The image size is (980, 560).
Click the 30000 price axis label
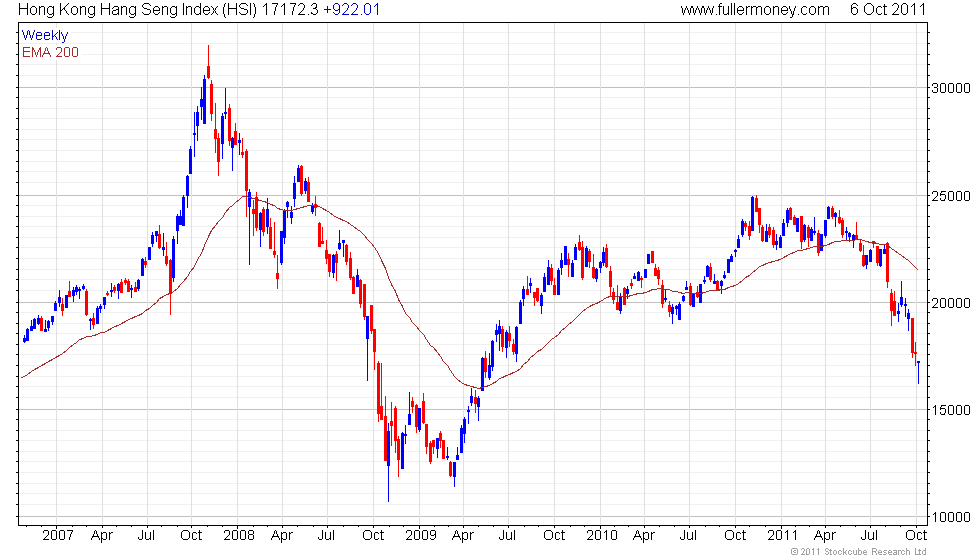951,88
